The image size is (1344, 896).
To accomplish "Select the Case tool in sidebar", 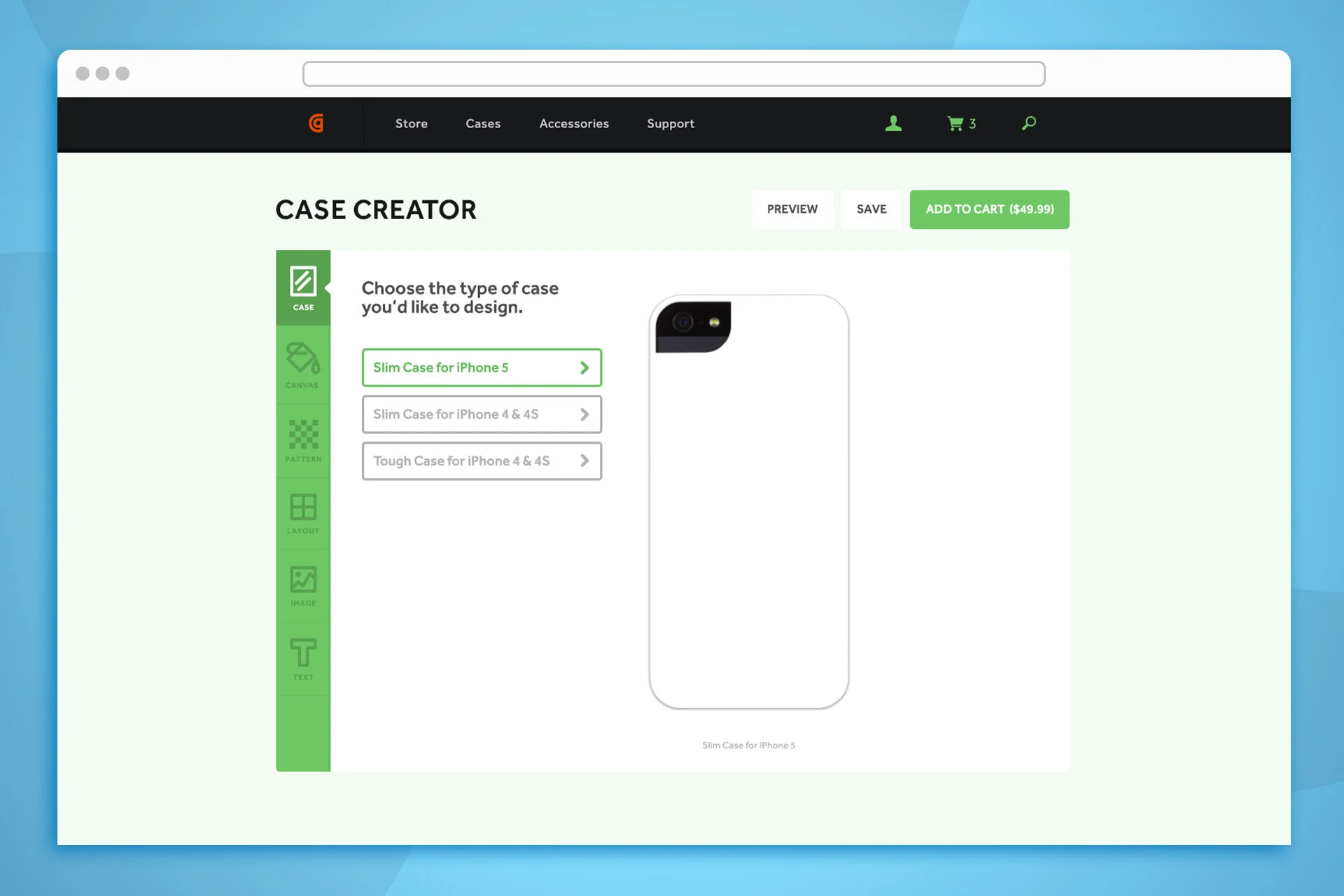I will click(302, 288).
